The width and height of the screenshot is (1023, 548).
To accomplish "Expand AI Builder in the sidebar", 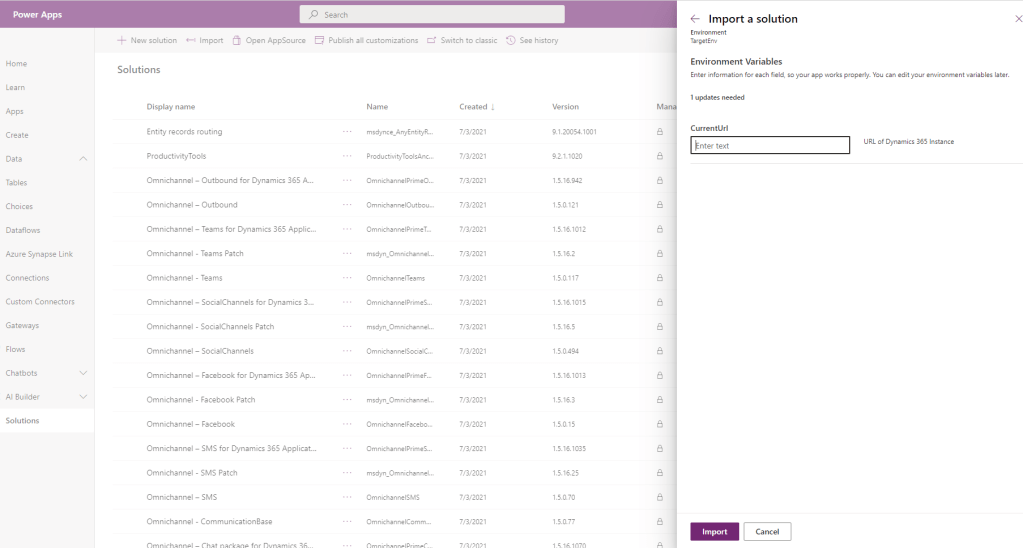I will coord(83,397).
